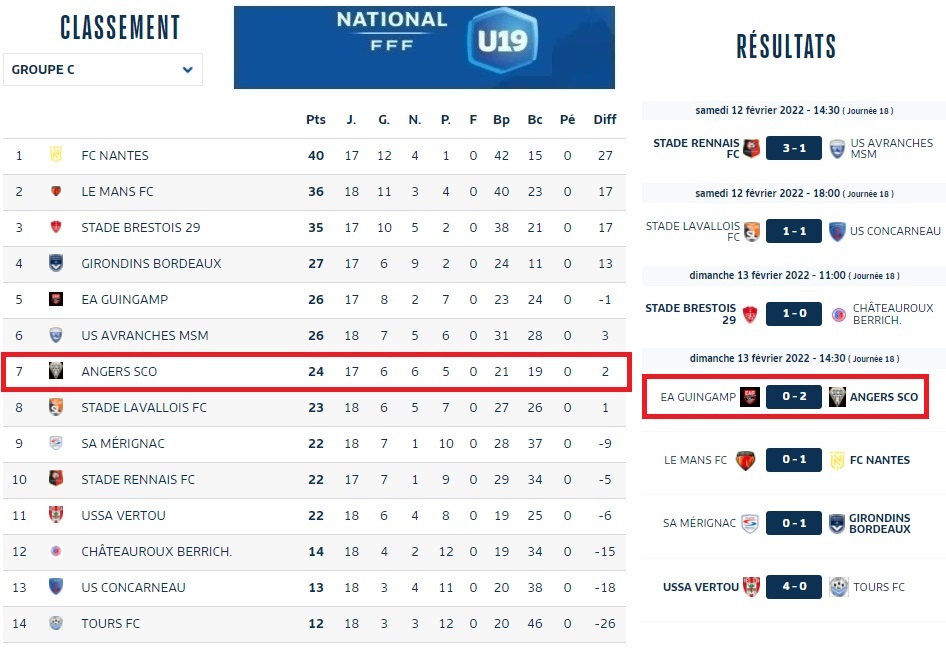
Task: Click the FC Nantes crest in standings
Action: click(x=56, y=155)
